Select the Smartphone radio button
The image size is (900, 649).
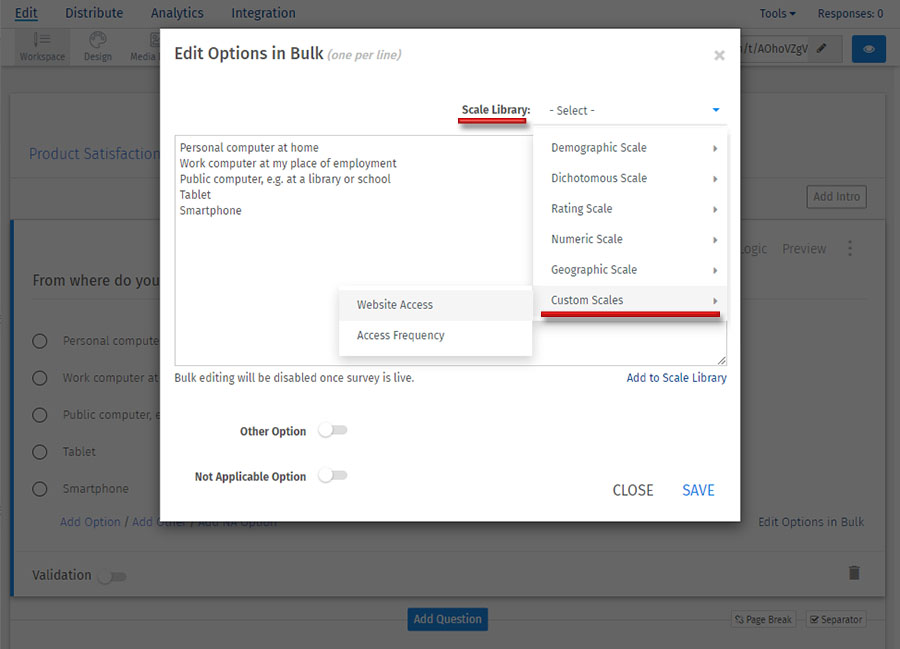(x=40, y=488)
